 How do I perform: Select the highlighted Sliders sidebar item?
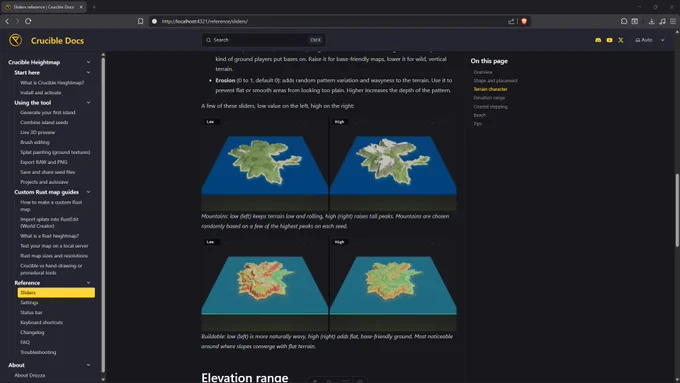[x=56, y=293]
